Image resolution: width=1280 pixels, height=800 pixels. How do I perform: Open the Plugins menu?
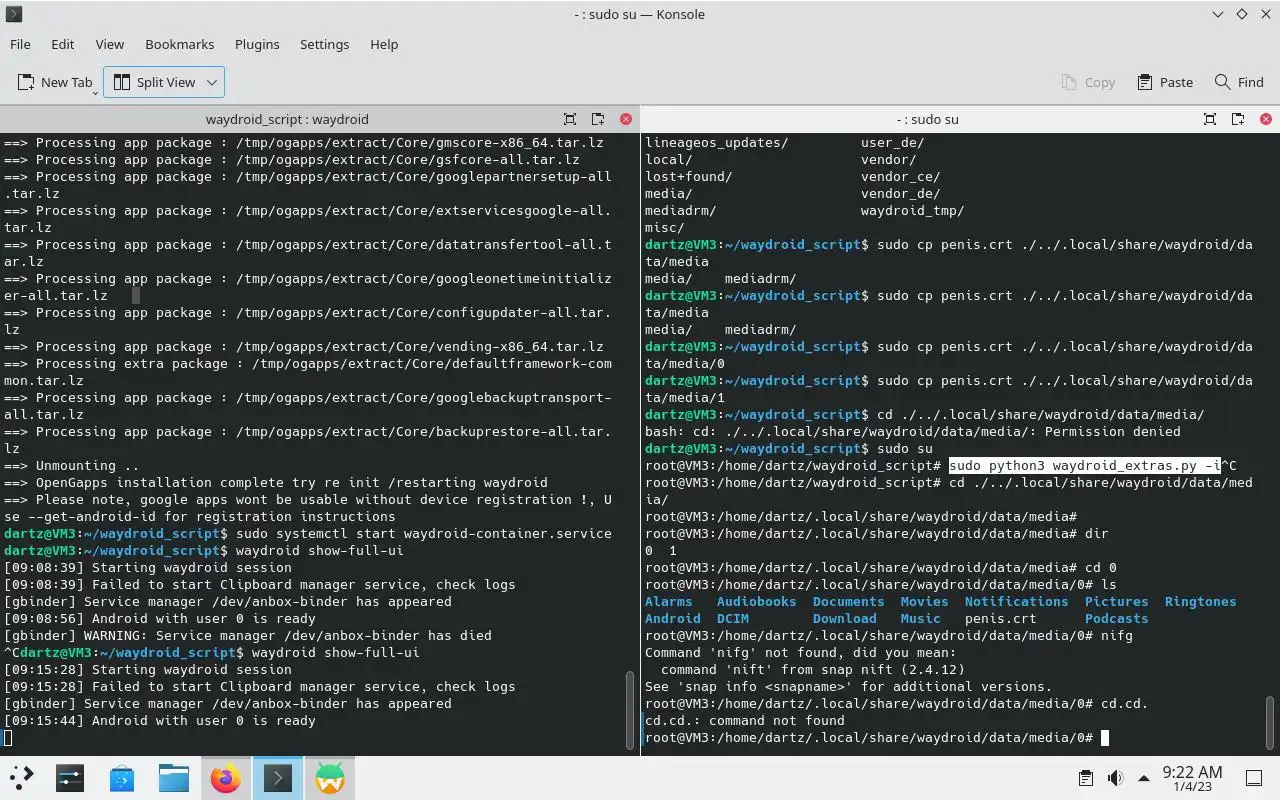[x=257, y=44]
